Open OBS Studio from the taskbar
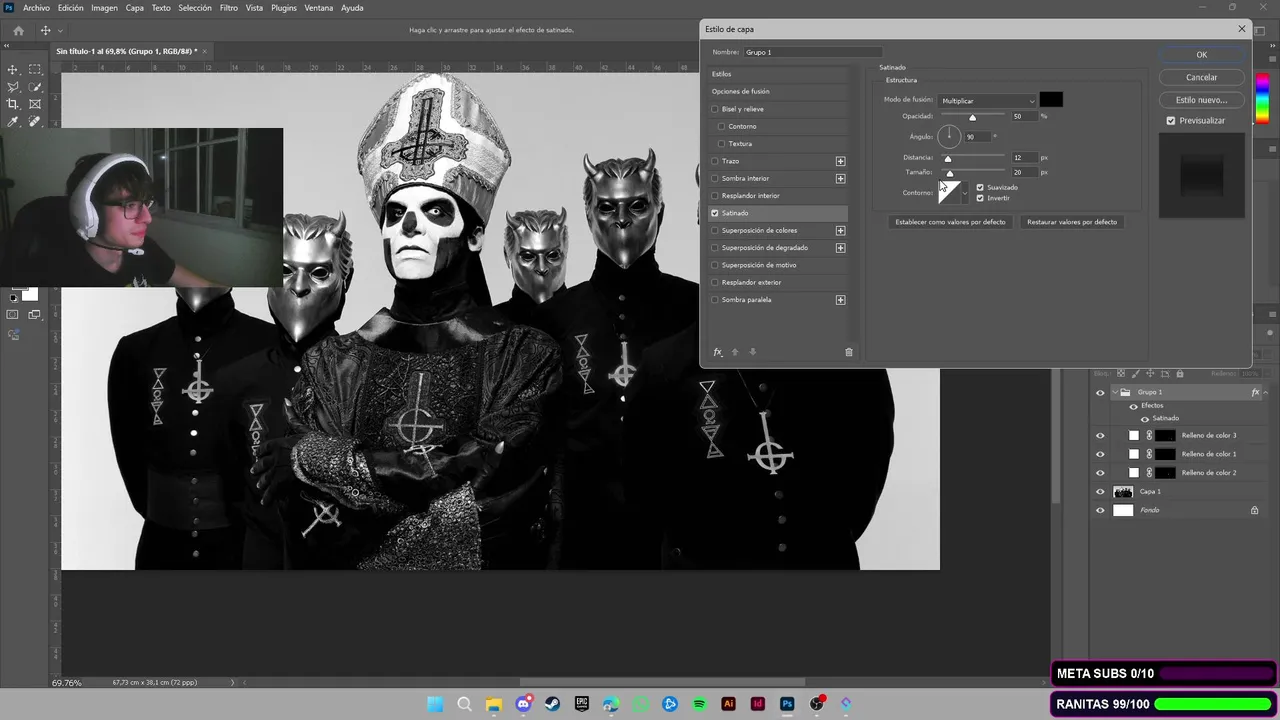Viewport: 1280px width, 720px height. tap(817, 704)
